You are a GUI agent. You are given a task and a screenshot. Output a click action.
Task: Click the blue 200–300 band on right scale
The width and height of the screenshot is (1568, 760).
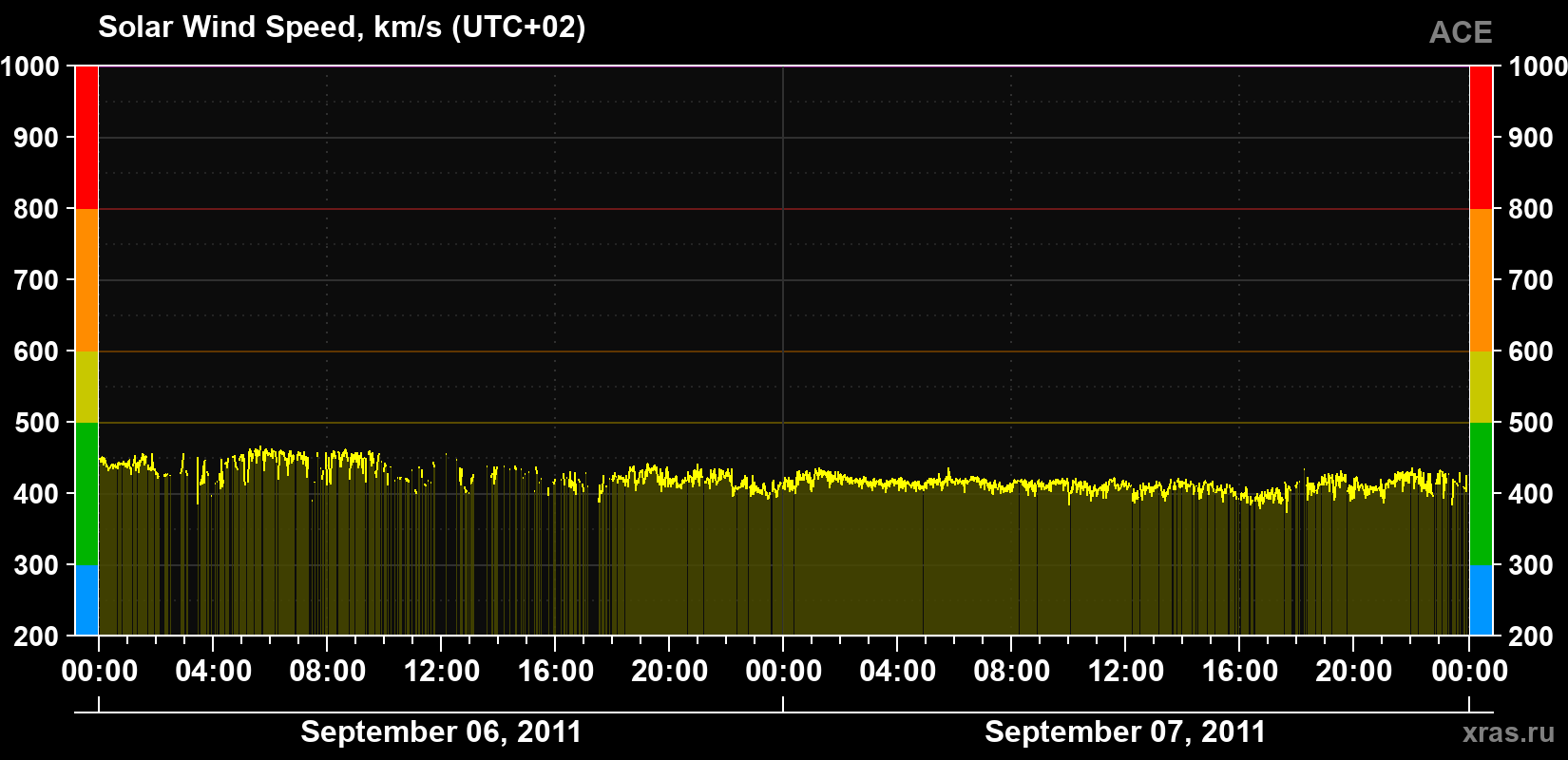[x=1482, y=600]
